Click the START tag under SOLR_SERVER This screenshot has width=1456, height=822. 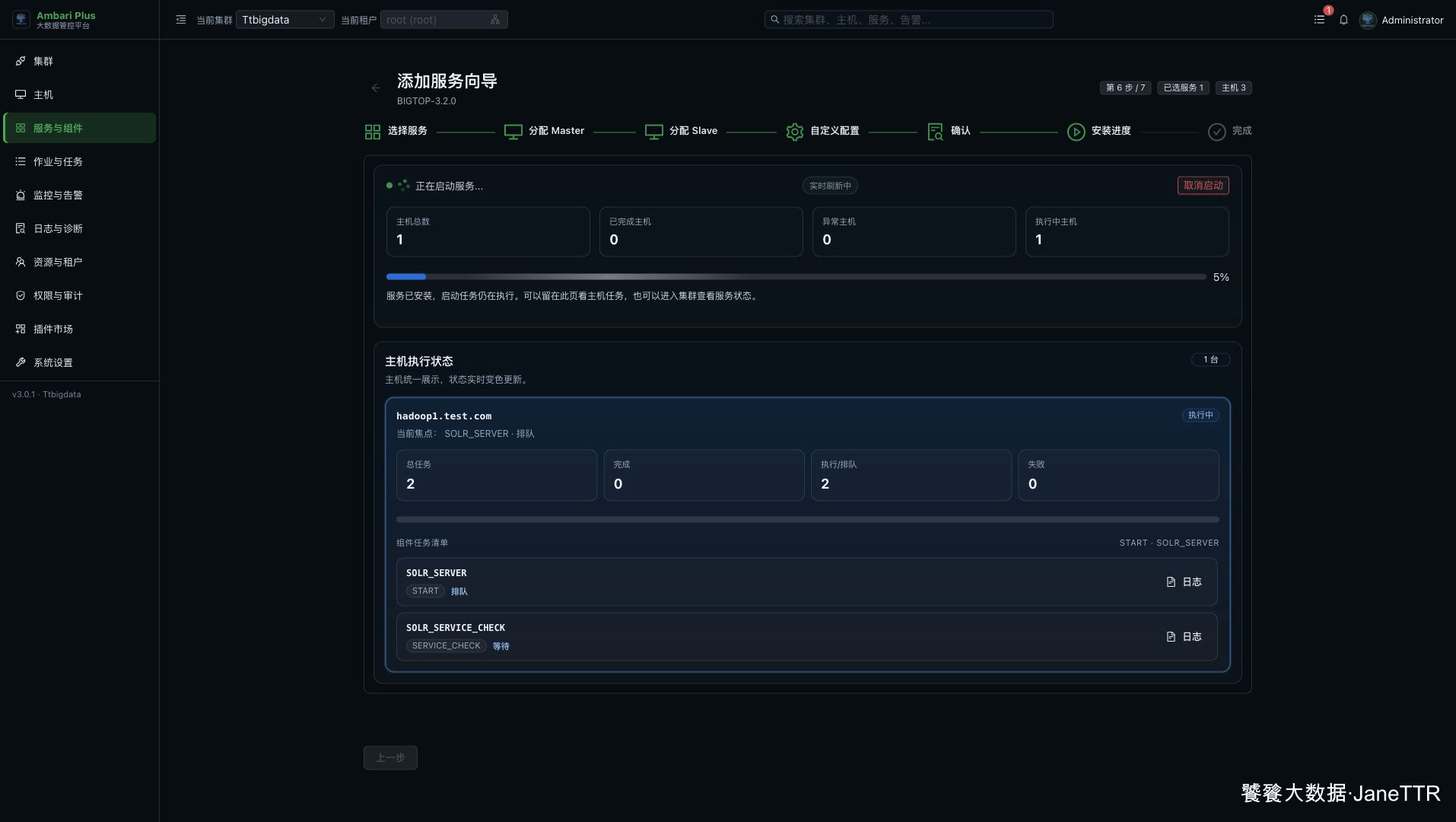pyautogui.click(x=425, y=591)
